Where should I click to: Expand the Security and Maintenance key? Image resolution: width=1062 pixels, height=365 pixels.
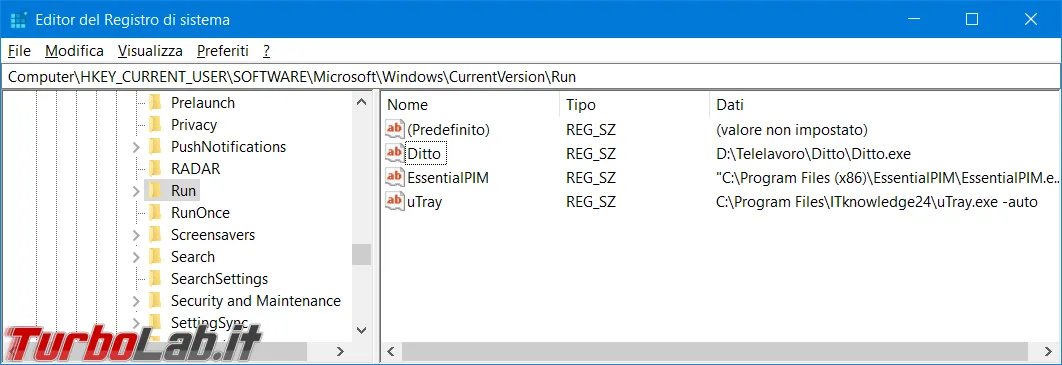point(136,301)
